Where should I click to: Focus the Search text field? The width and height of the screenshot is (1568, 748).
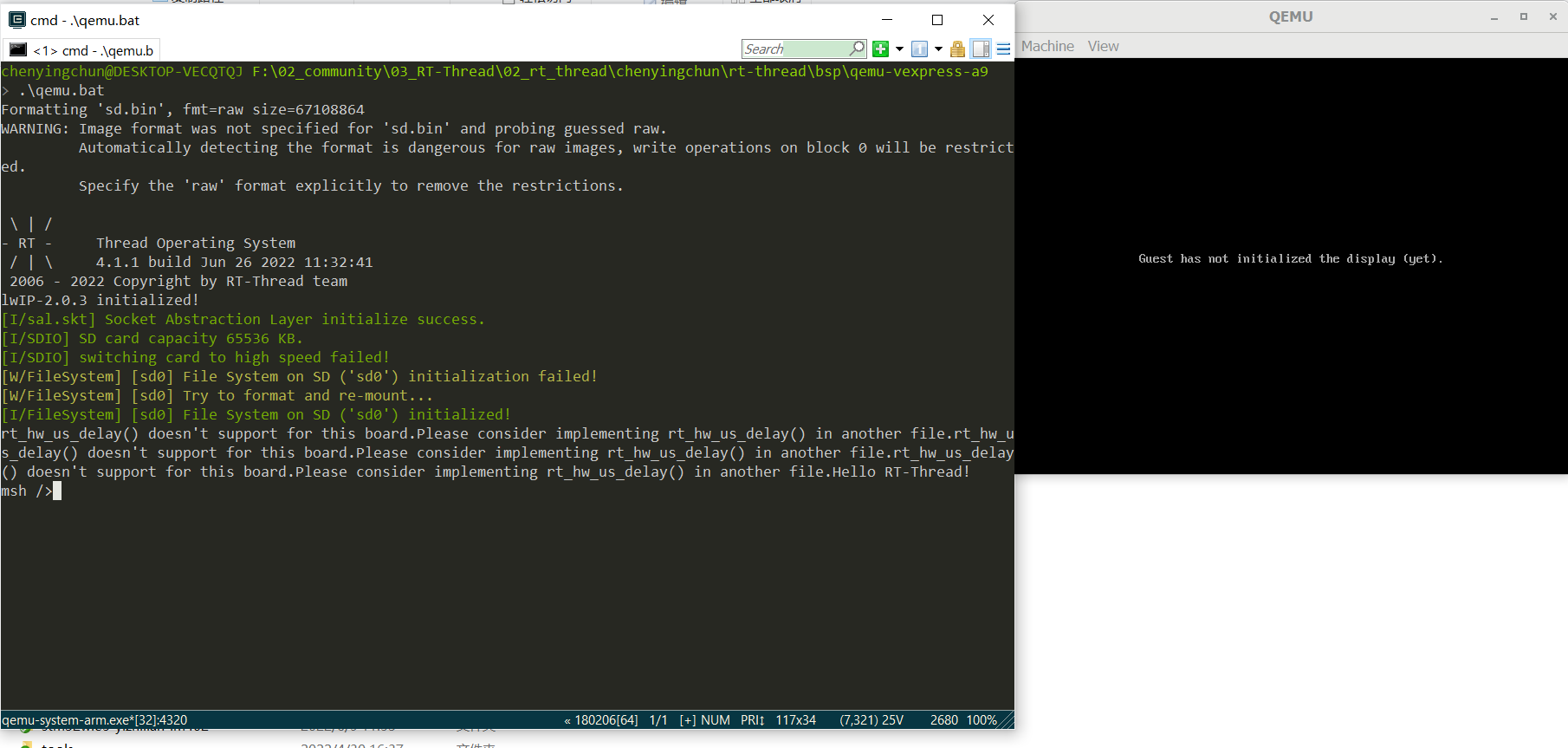tap(794, 49)
